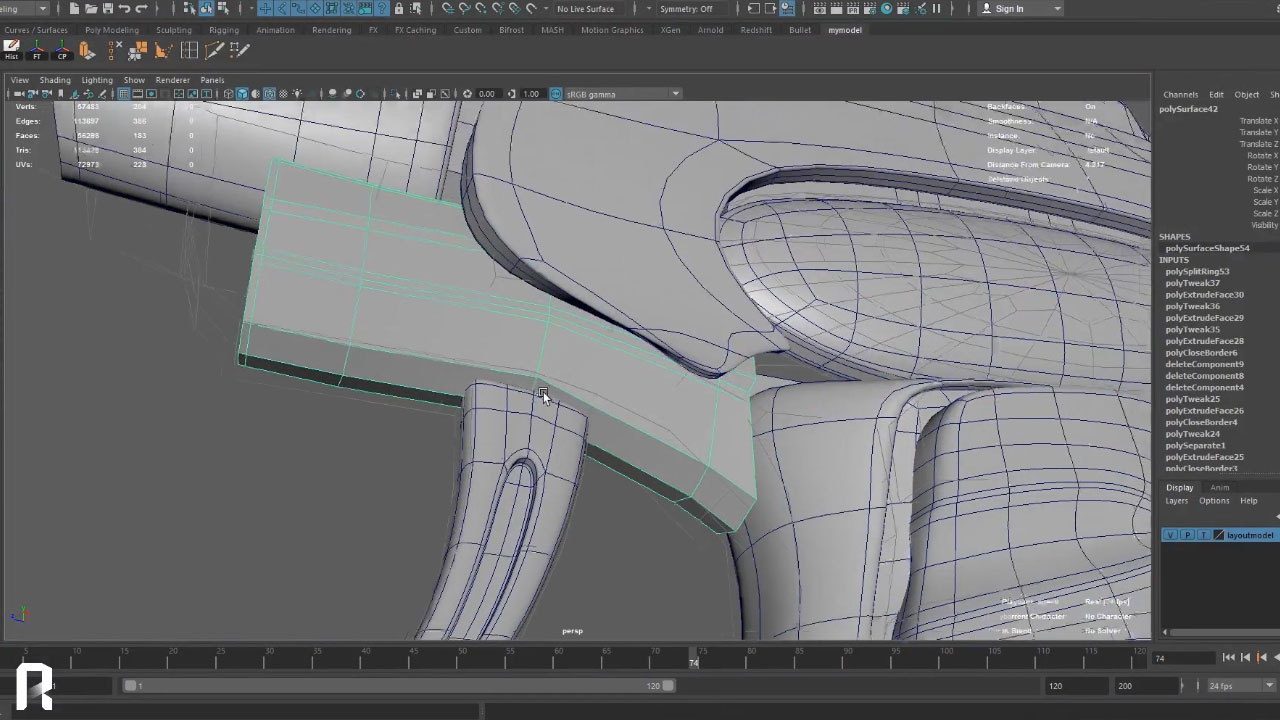Toggle the P playback box on layoutmodel layer
The height and width of the screenshot is (720, 1280).
click(x=1187, y=535)
